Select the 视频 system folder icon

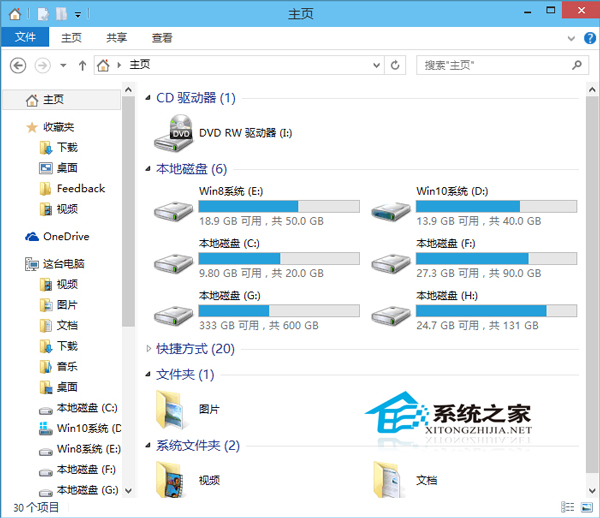coord(172,479)
